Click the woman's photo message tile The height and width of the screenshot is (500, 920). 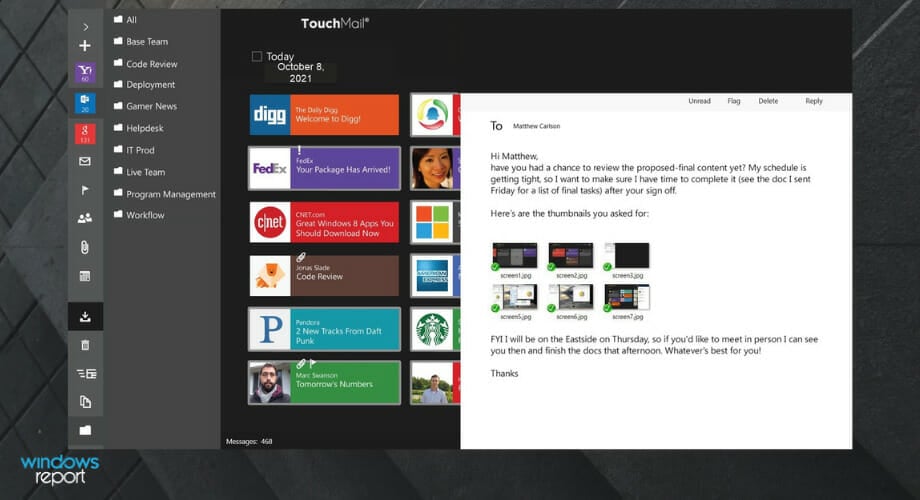[x=435, y=168]
